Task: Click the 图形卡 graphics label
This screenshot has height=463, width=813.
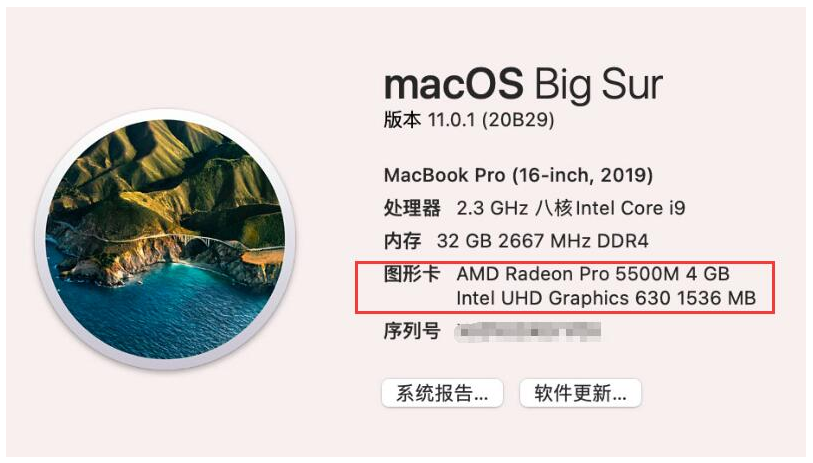Action: (x=412, y=273)
